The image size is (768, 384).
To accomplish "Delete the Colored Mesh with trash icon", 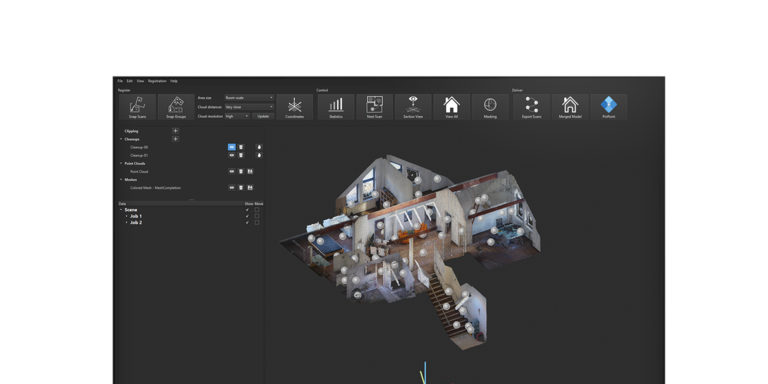I will 241,188.
